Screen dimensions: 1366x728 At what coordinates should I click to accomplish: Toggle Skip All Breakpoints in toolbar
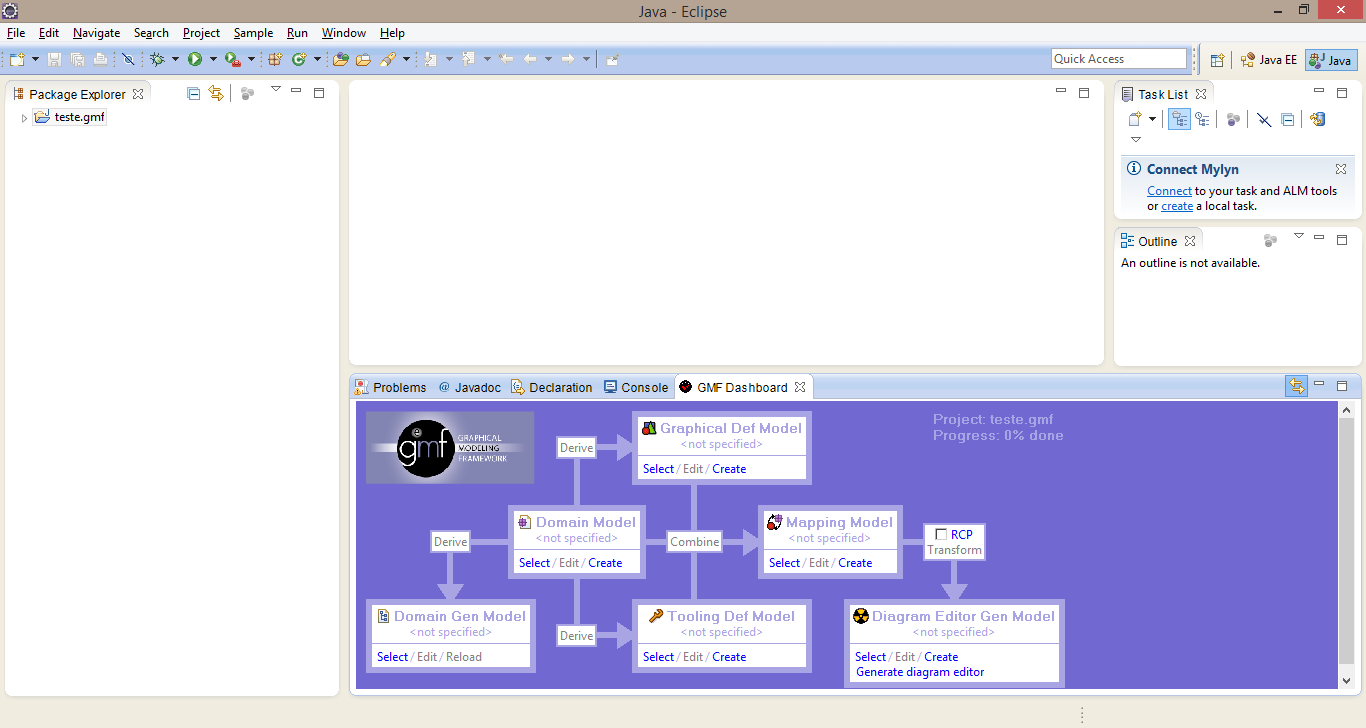click(x=128, y=60)
